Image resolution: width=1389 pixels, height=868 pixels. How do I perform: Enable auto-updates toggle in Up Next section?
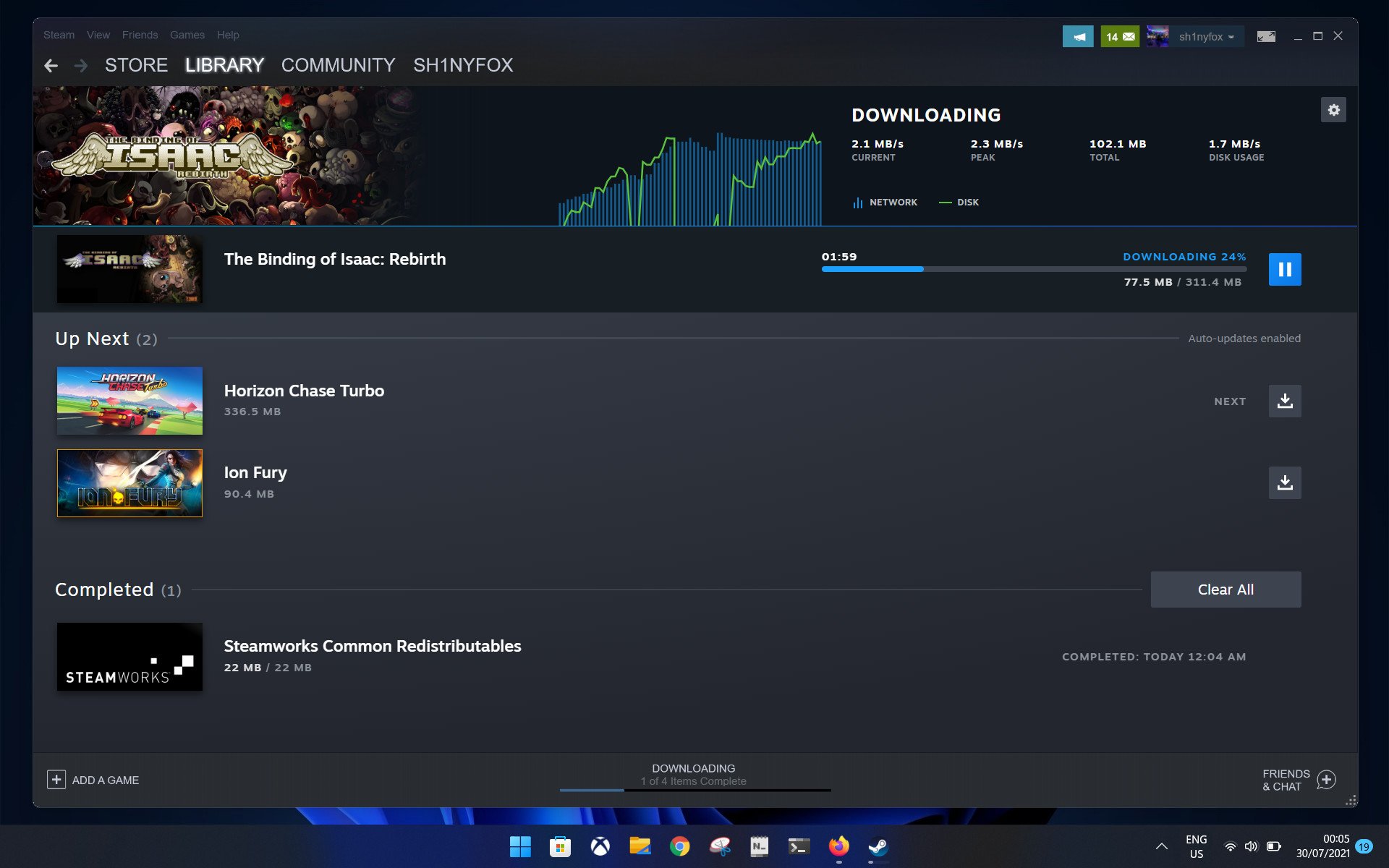tap(1244, 338)
